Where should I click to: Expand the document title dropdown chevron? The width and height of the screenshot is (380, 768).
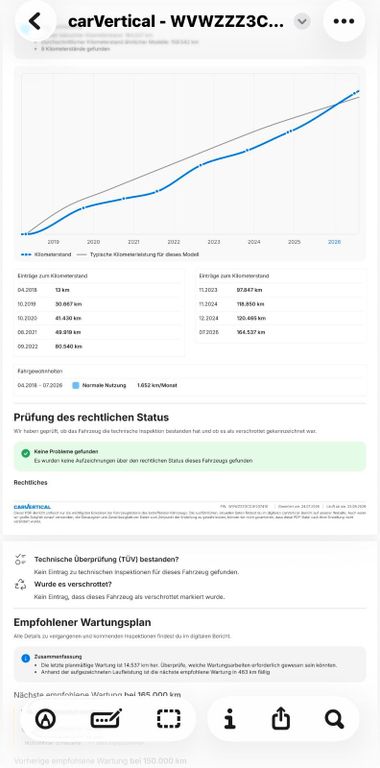click(x=302, y=22)
